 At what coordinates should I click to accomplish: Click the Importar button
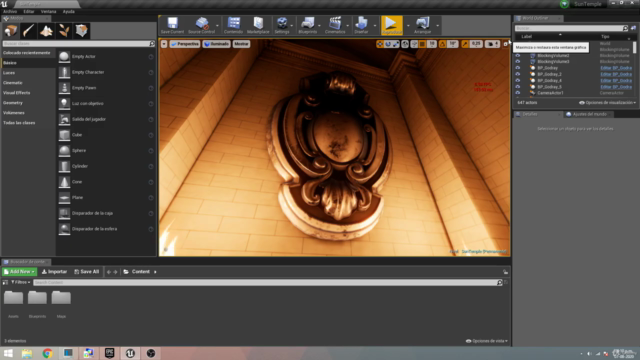(54, 272)
